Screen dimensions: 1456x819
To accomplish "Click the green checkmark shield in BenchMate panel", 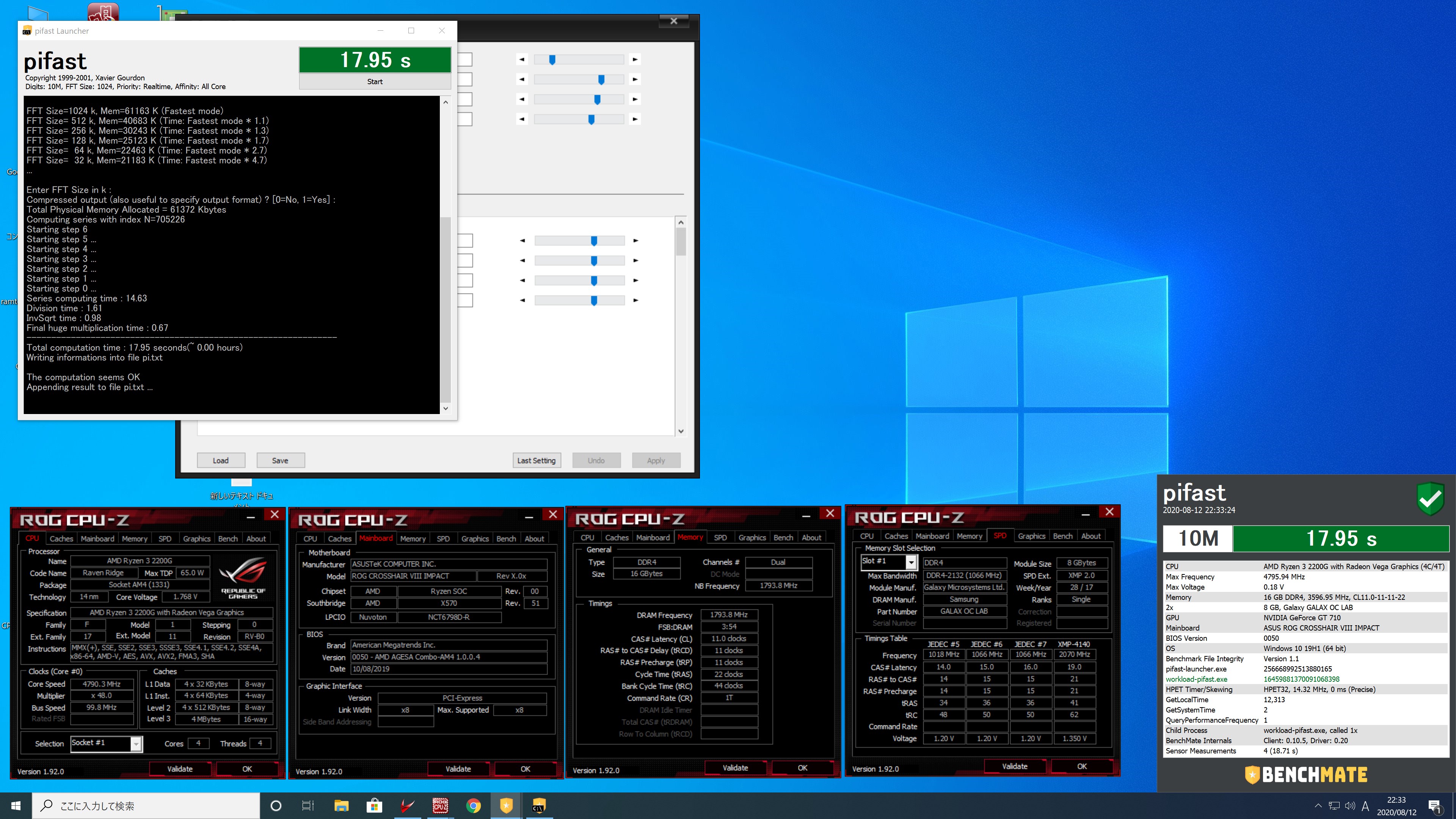I will tap(1431, 498).
